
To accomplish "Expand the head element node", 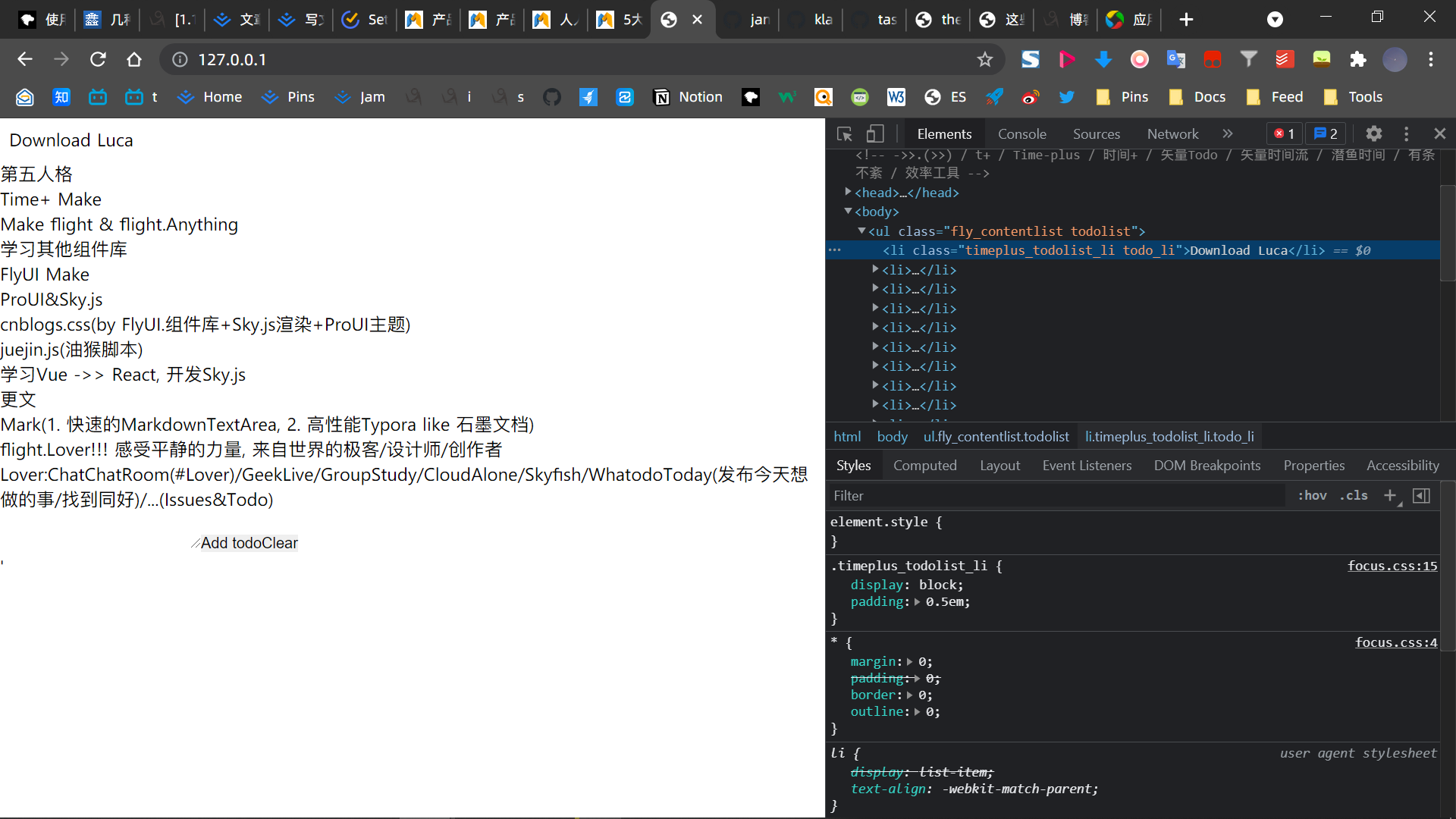I will click(848, 193).
